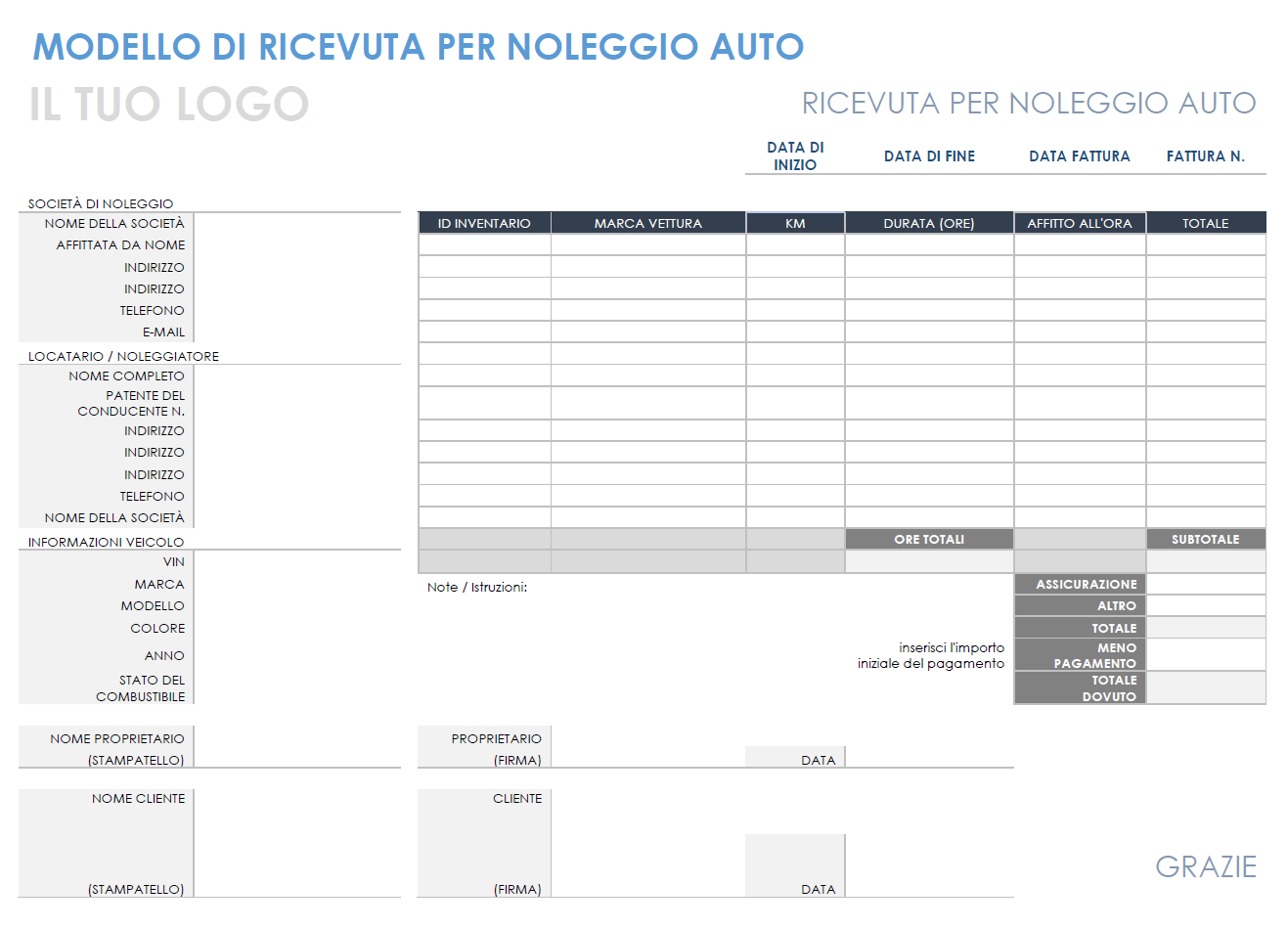Screen dimensions: 1288x929
Task: Click the input cell beside NOME CLIENTE
Action: tap(297, 843)
